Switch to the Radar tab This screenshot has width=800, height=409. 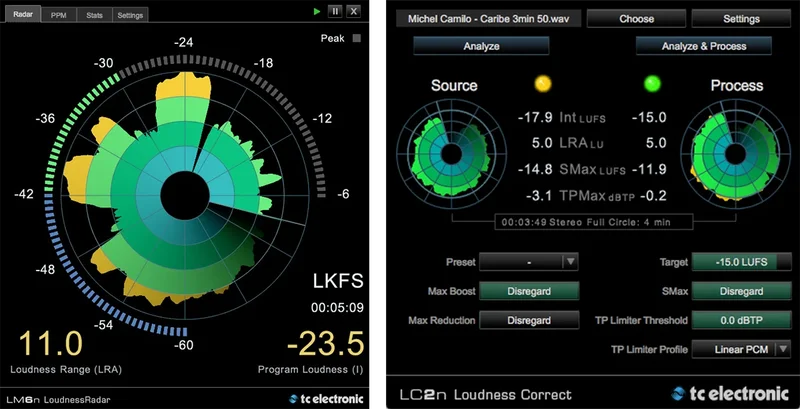(23, 14)
